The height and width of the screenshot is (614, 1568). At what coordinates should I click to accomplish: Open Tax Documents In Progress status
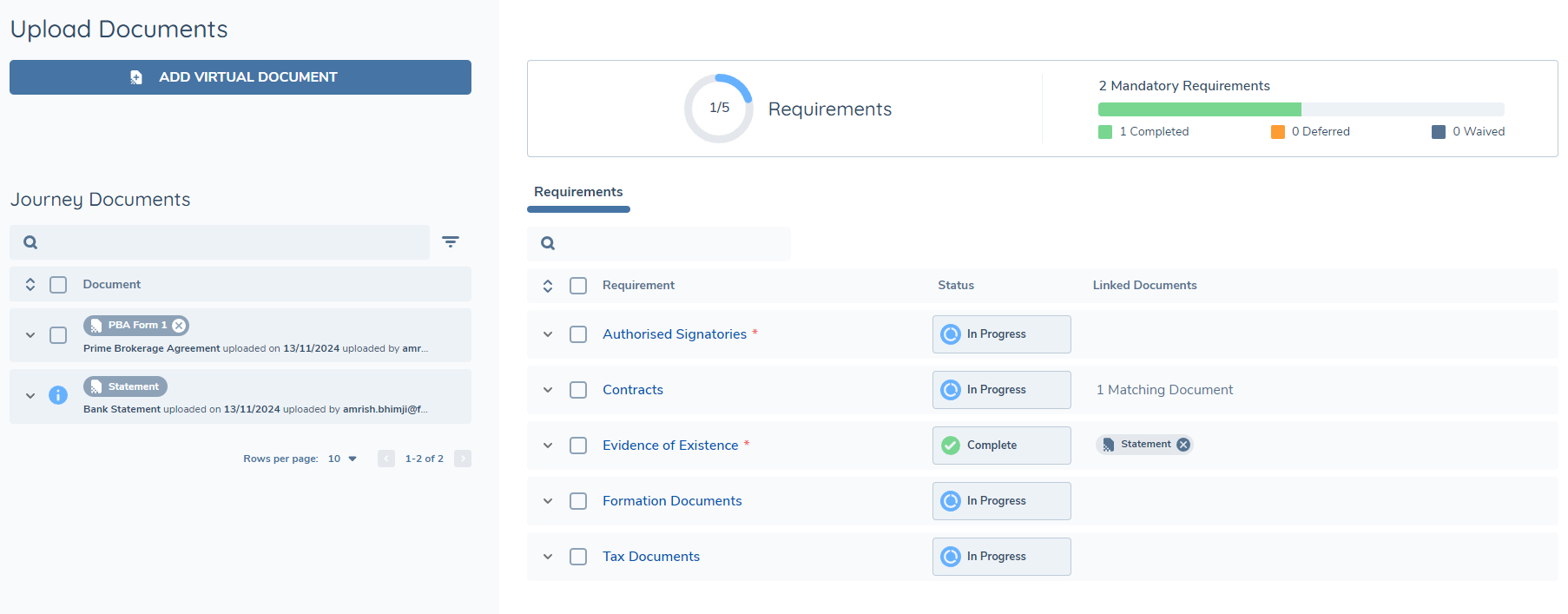(1002, 557)
